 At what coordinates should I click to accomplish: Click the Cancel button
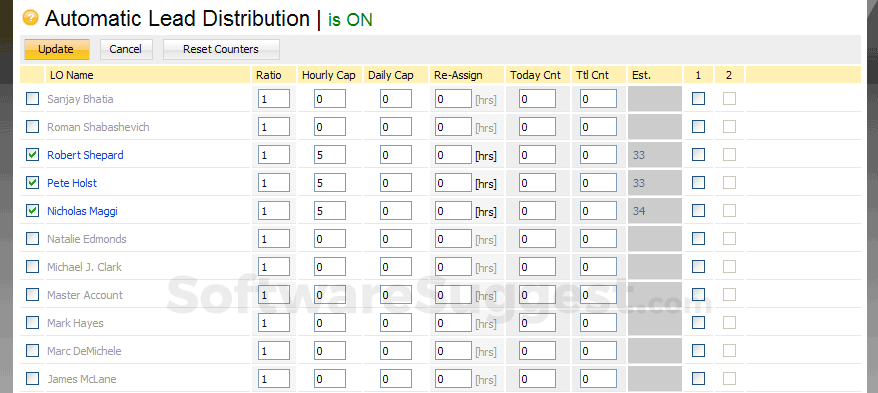[x=126, y=49]
